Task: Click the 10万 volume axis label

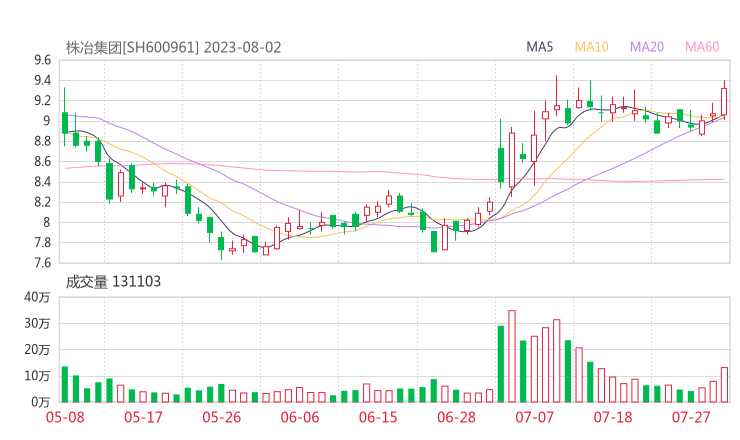Action: pos(37,376)
